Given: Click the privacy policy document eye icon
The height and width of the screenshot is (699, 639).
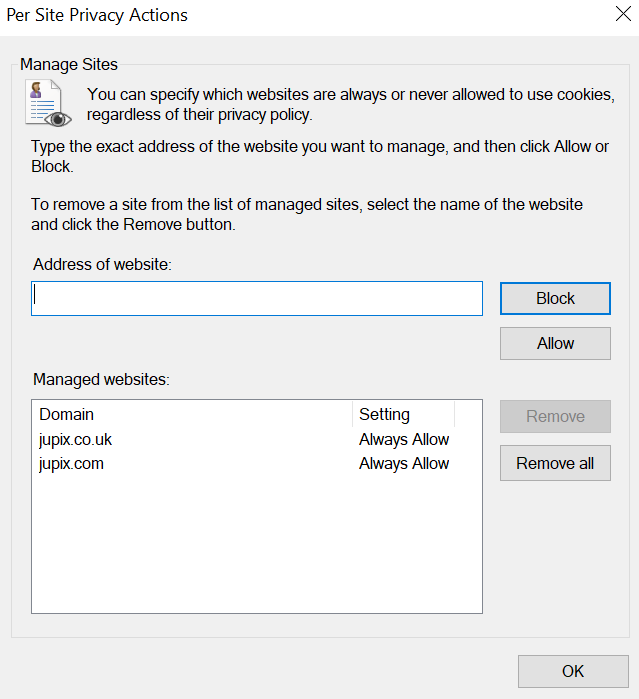Looking at the screenshot, I should click(48, 103).
